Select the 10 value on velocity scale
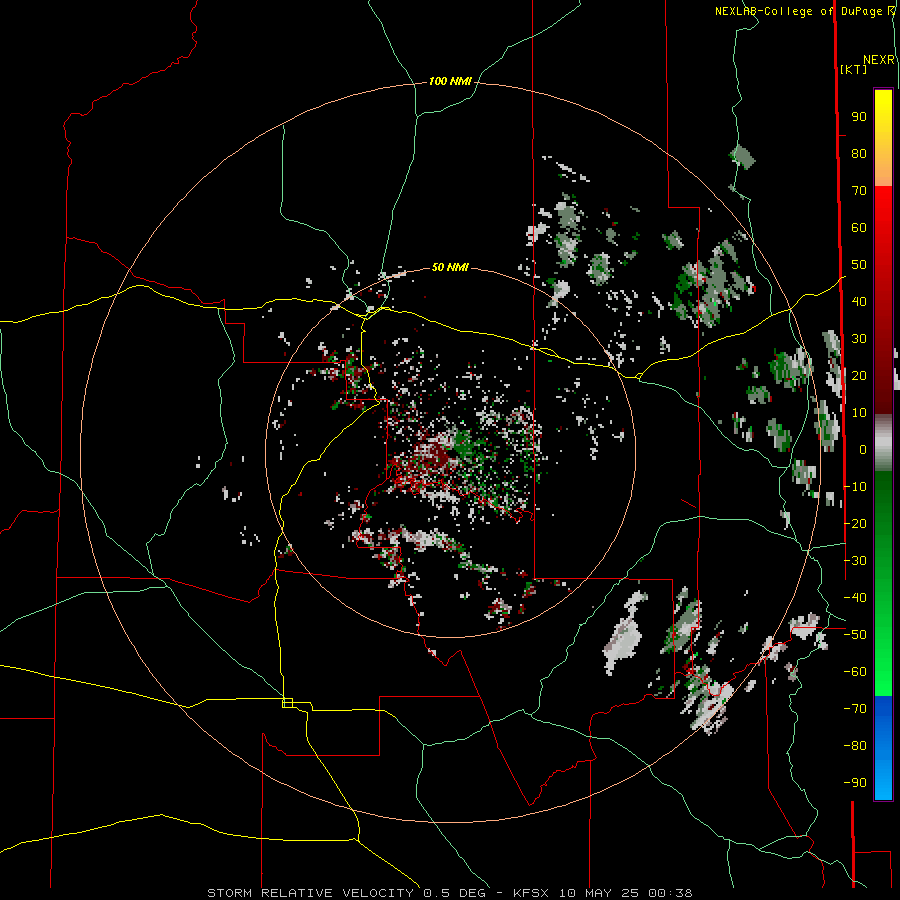Image resolution: width=900 pixels, height=900 pixels. (x=859, y=413)
